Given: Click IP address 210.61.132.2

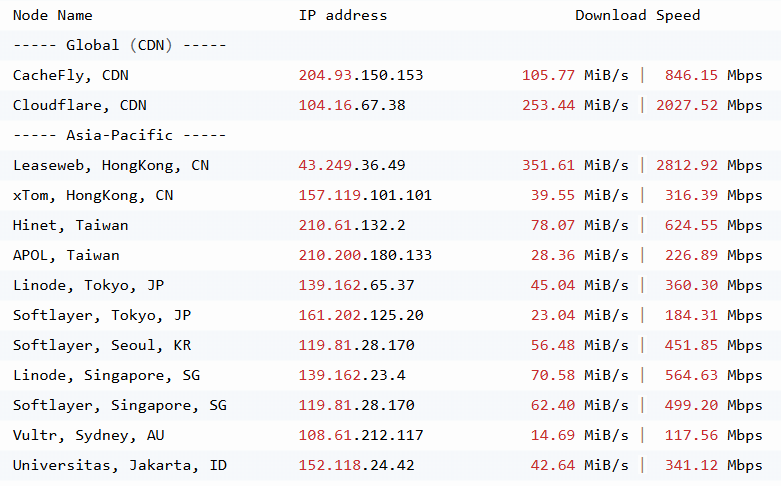Looking at the screenshot, I should [352, 226].
